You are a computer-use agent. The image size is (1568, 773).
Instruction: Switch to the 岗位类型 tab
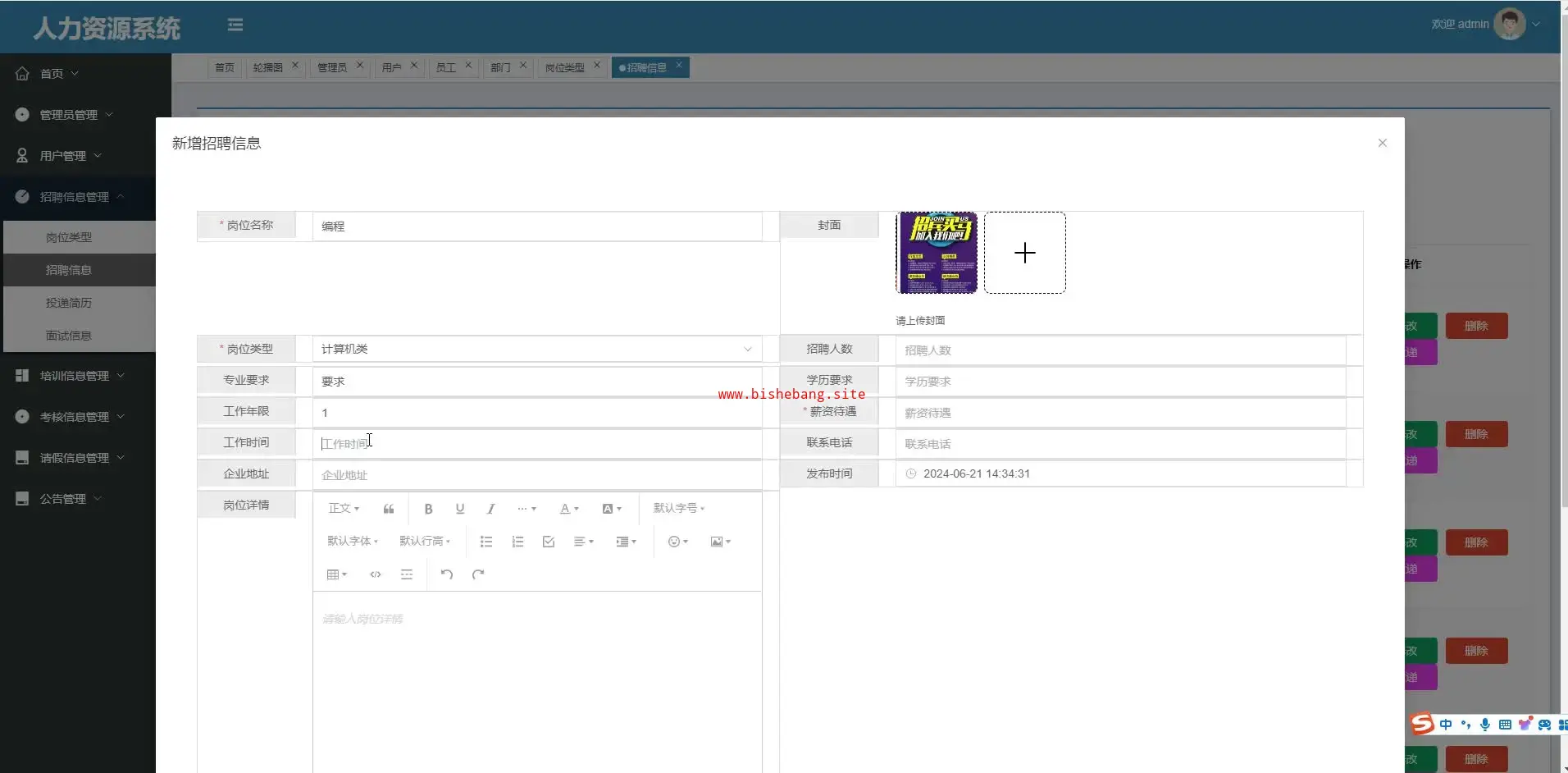coord(564,67)
